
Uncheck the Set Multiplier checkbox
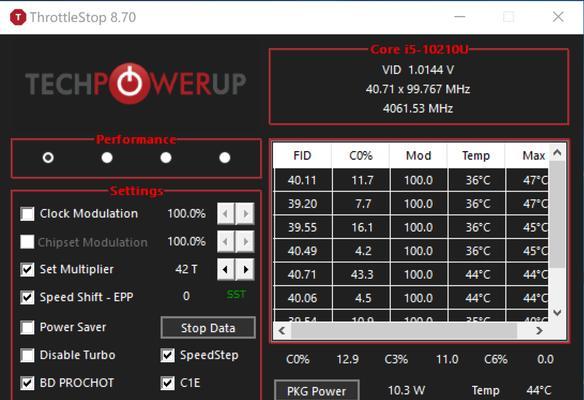coord(27,269)
